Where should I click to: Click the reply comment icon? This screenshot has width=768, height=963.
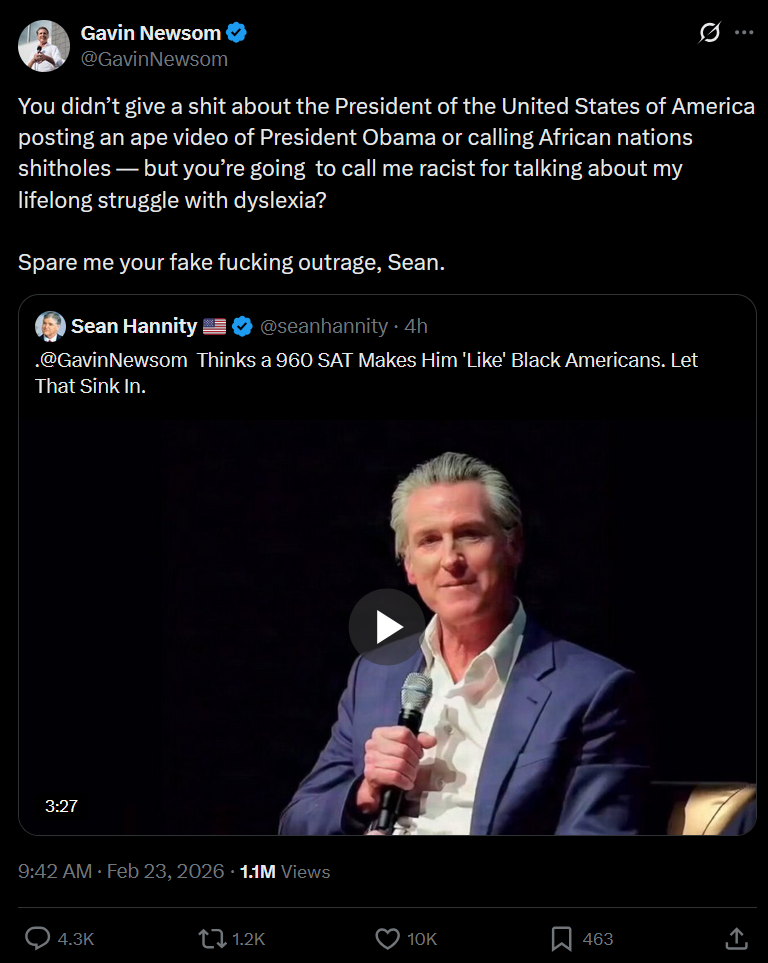(38, 938)
